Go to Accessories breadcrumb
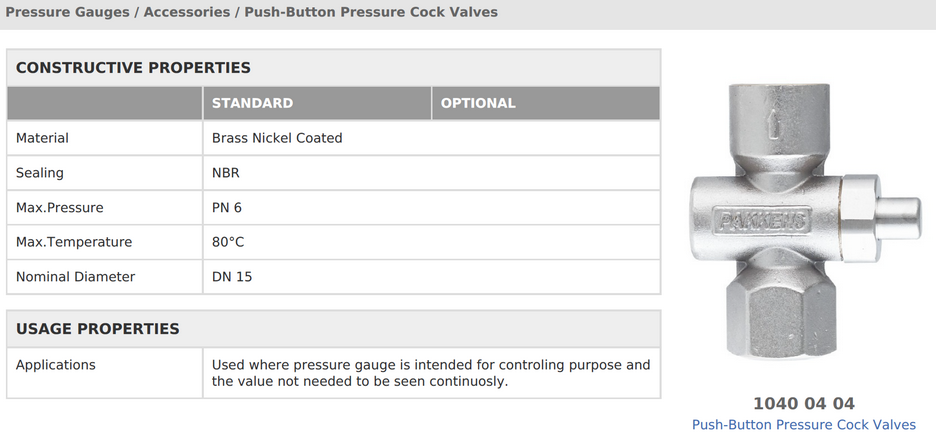This screenshot has width=936, height=444. pos(187,12)
